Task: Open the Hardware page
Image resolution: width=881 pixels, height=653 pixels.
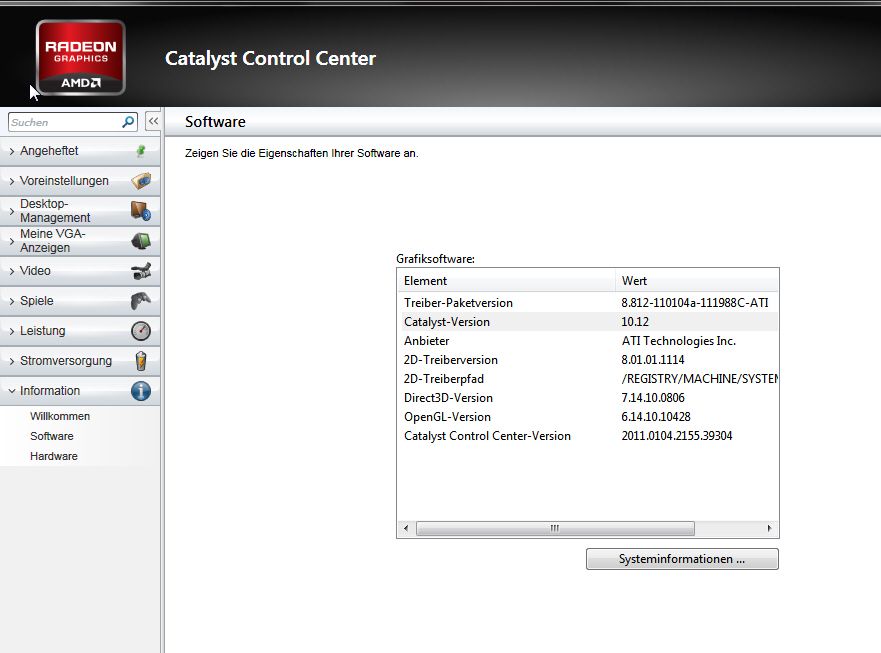Action: coord(54,456)
